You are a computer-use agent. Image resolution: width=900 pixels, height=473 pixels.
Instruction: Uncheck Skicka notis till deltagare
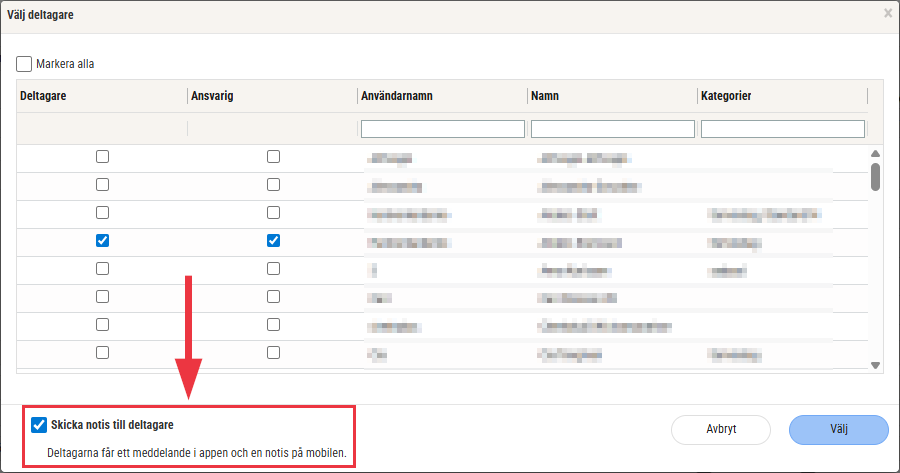(39, 425)
